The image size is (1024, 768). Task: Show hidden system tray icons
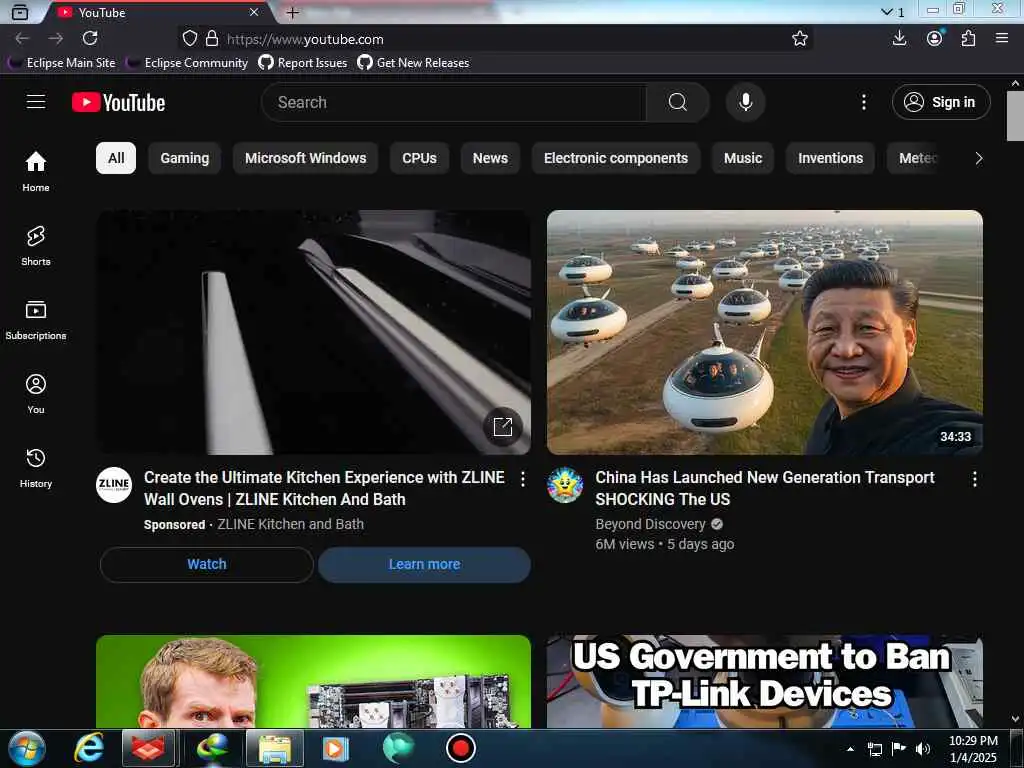(x=850, y=749)
